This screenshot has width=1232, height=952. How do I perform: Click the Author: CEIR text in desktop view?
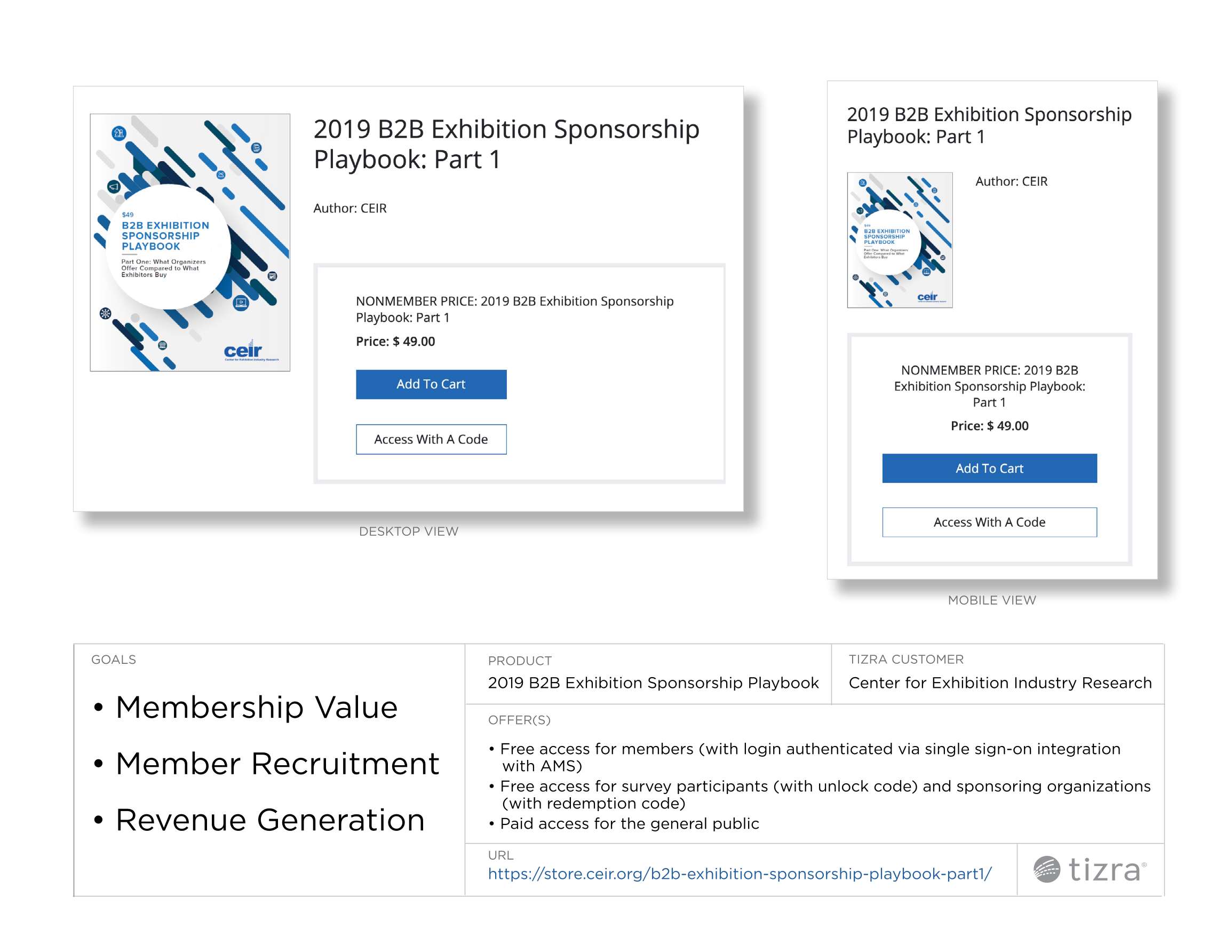tap(349, 208)
